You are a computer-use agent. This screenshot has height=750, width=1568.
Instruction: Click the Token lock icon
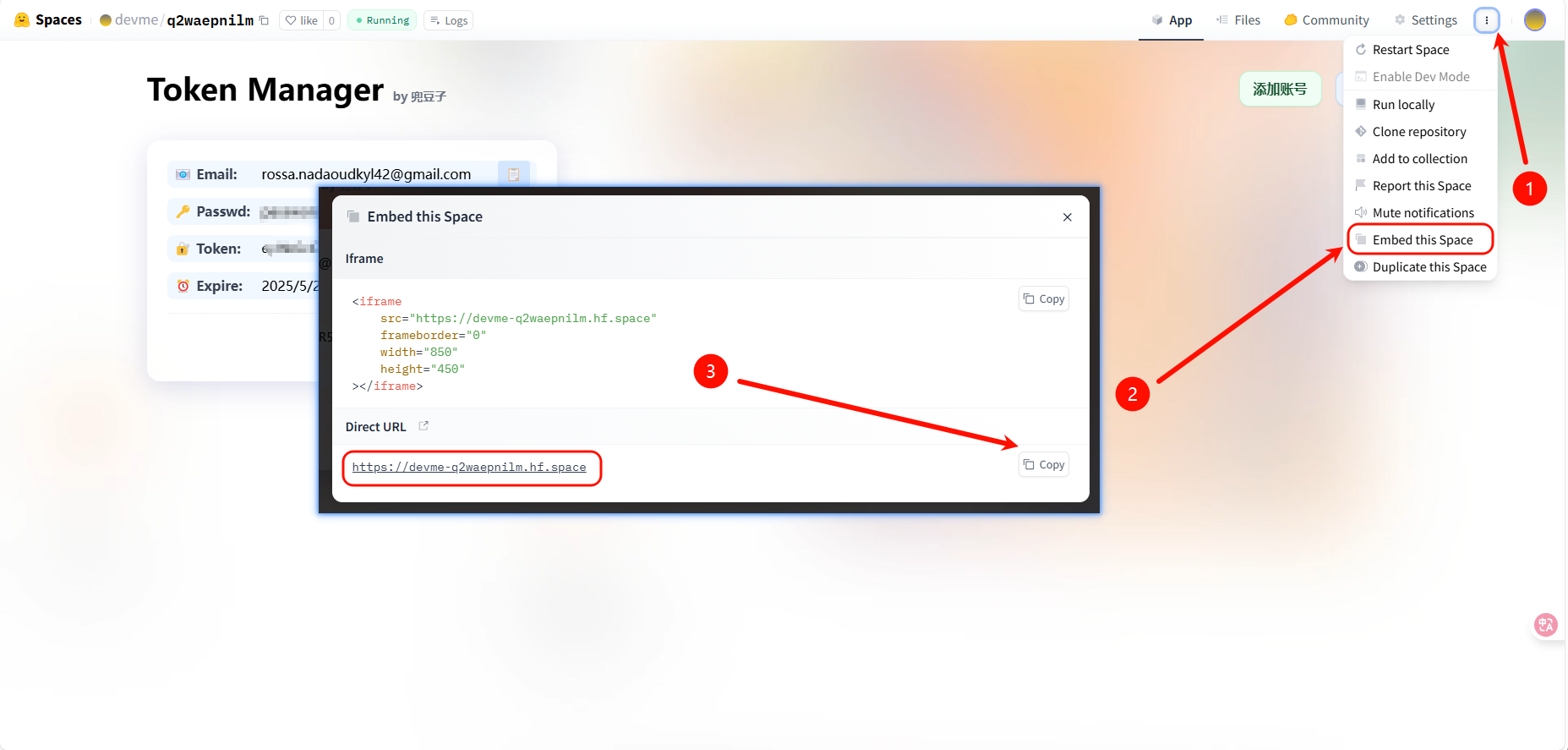pos(183,249)
